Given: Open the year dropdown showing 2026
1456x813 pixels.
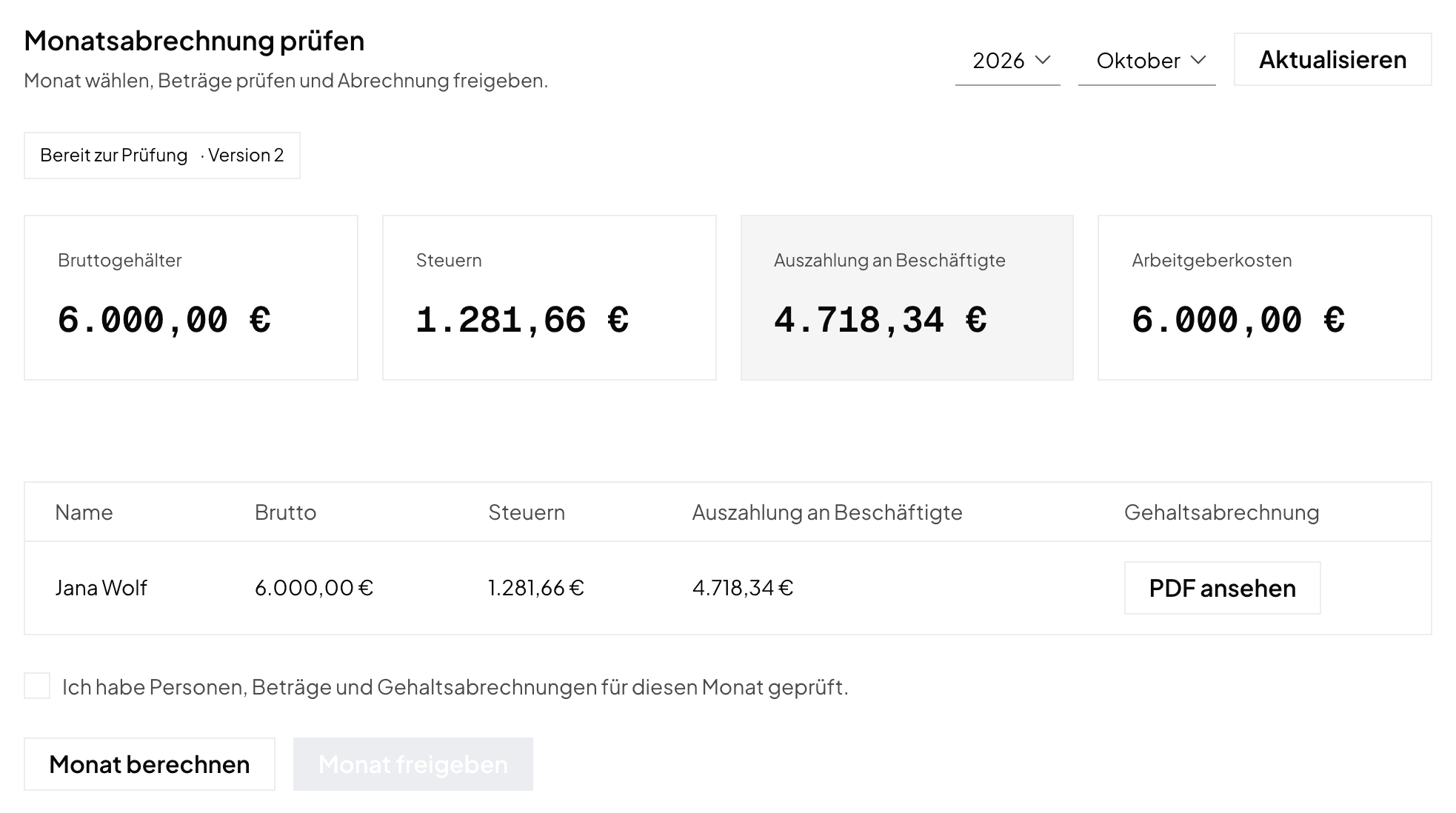Looking at the screenshot, I should click(x=1007, y=60).
